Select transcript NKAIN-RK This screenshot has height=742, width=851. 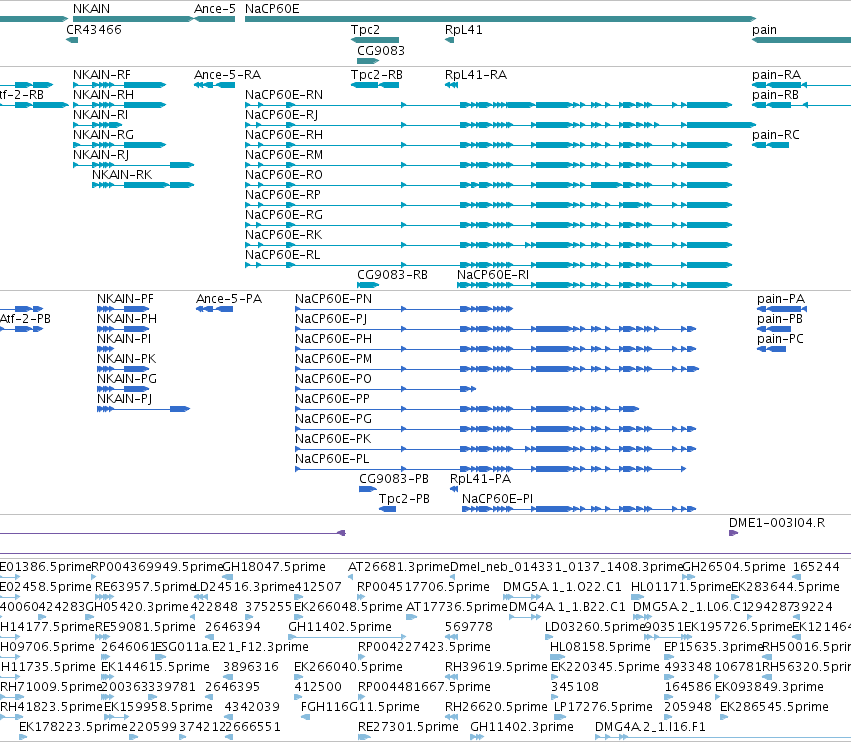[x=122, y=175]
